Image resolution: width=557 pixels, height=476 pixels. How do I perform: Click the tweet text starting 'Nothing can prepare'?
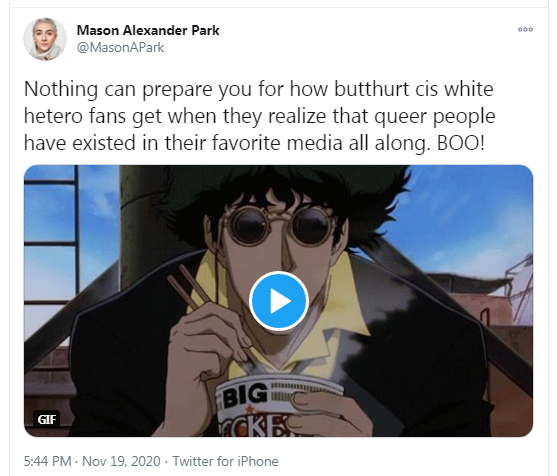259,115
